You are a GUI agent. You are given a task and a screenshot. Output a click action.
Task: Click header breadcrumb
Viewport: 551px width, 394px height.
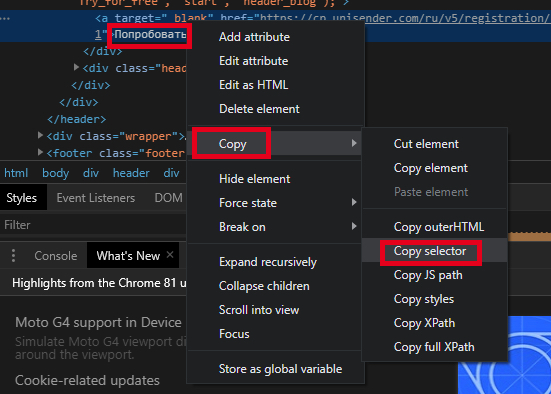click(x=131, y=173)
